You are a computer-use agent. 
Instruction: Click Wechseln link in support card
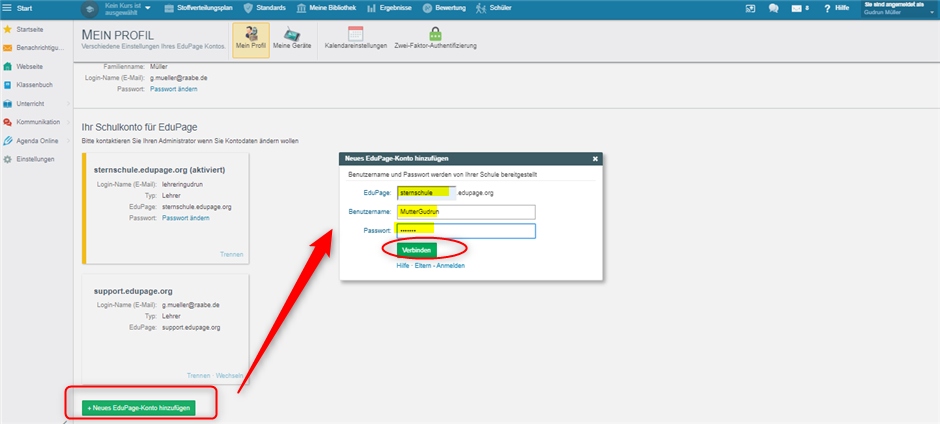(231, 375)
